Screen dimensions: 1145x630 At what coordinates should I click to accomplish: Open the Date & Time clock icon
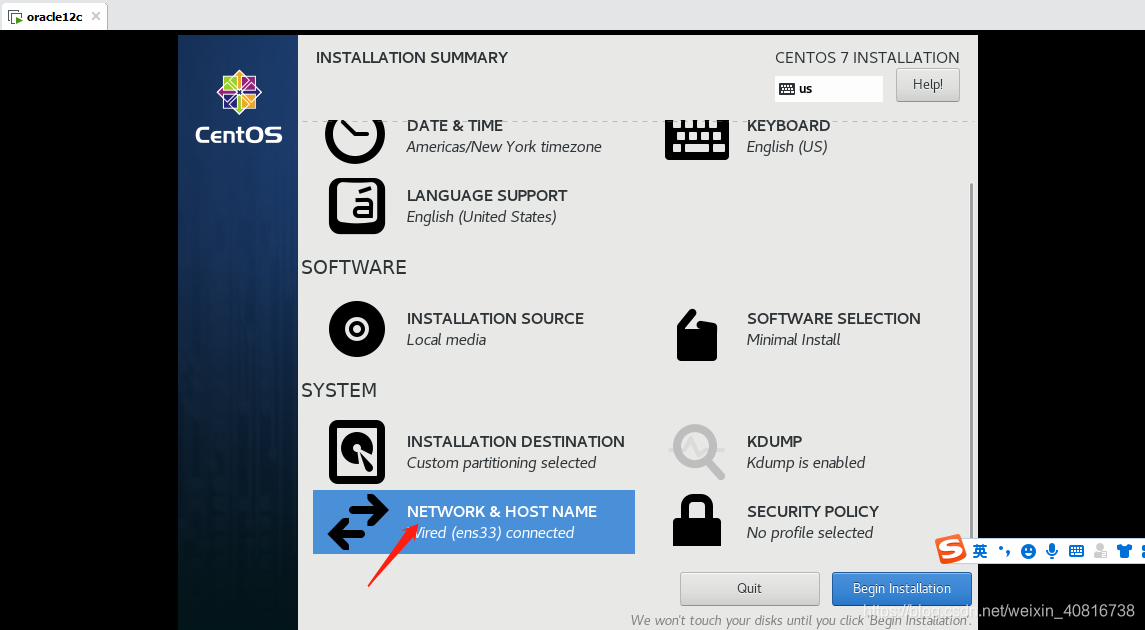355,140
